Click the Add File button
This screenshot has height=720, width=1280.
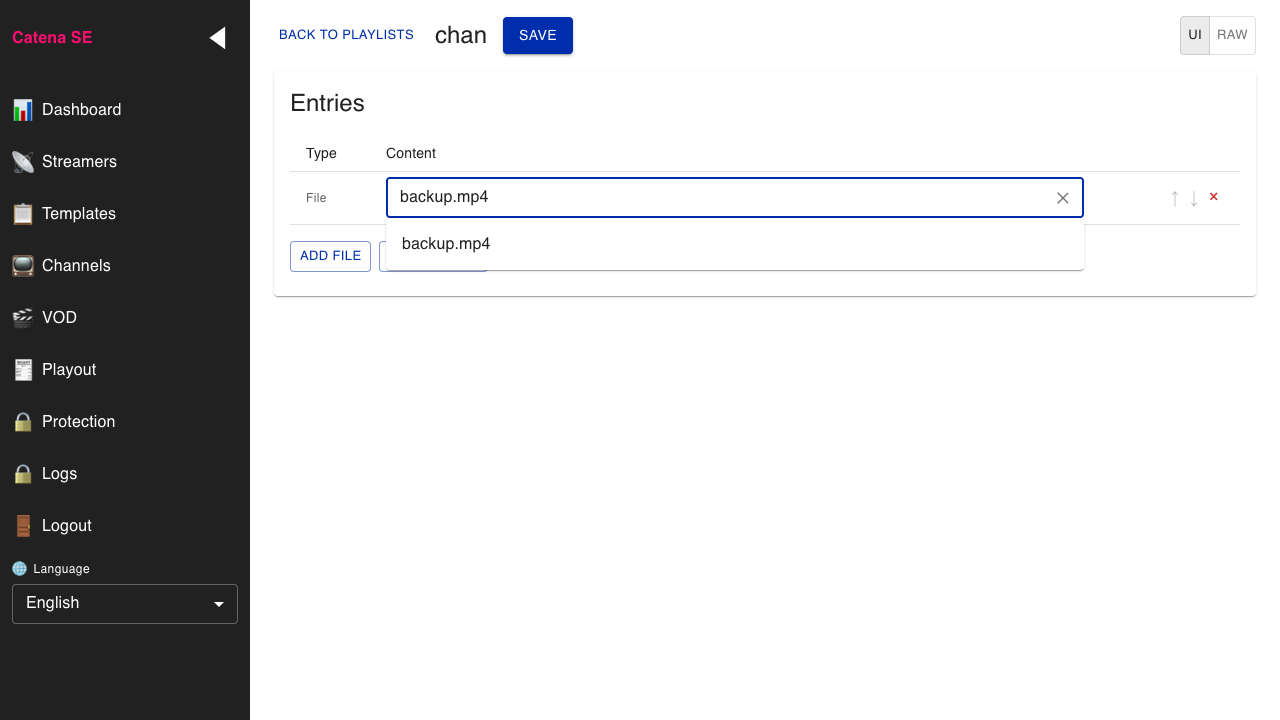pos(330,256)
